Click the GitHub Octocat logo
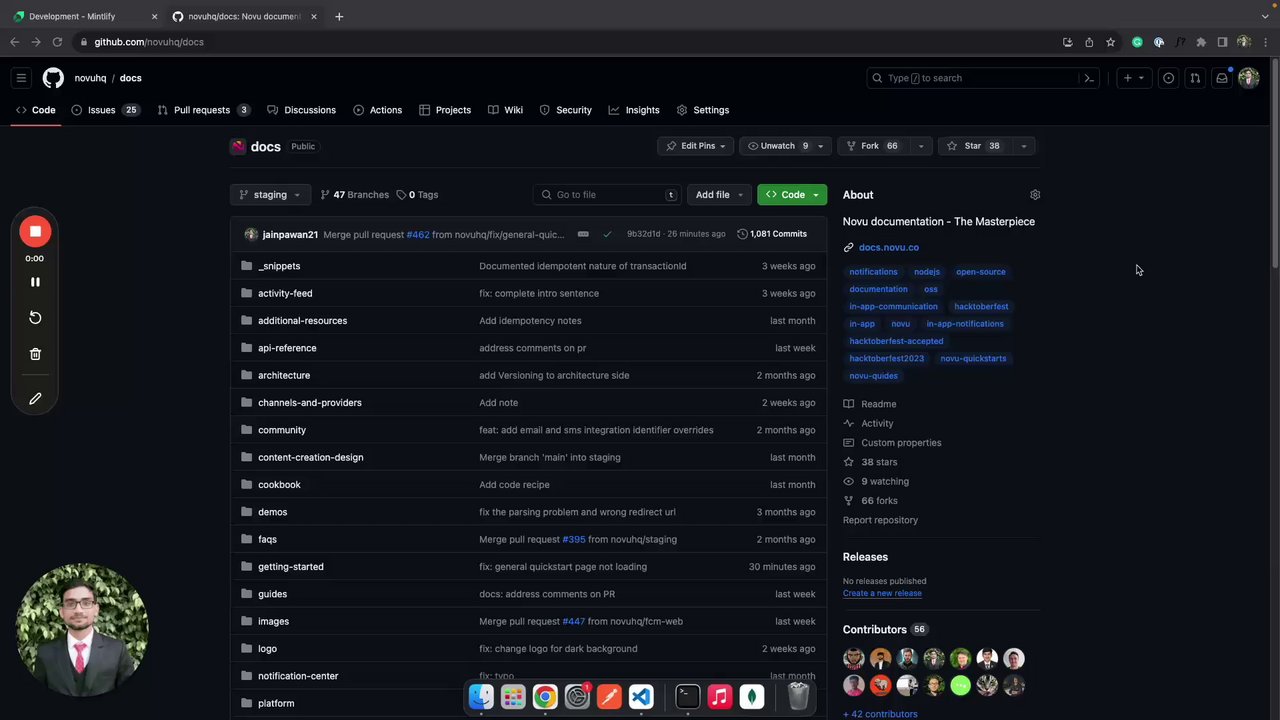The height and width of the screenshot is (720, 1280). [x=53, y=78]
